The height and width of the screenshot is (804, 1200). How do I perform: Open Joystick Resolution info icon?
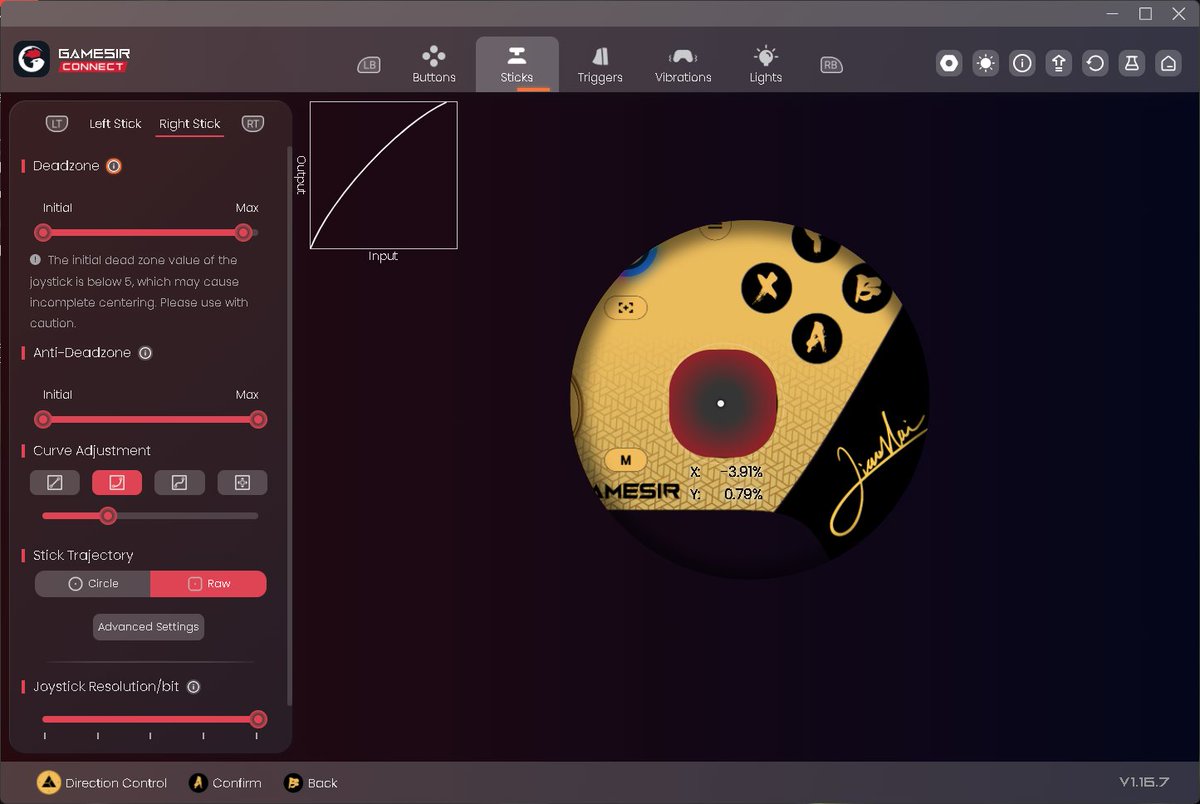pyautogui.click(x=194, y=687)
